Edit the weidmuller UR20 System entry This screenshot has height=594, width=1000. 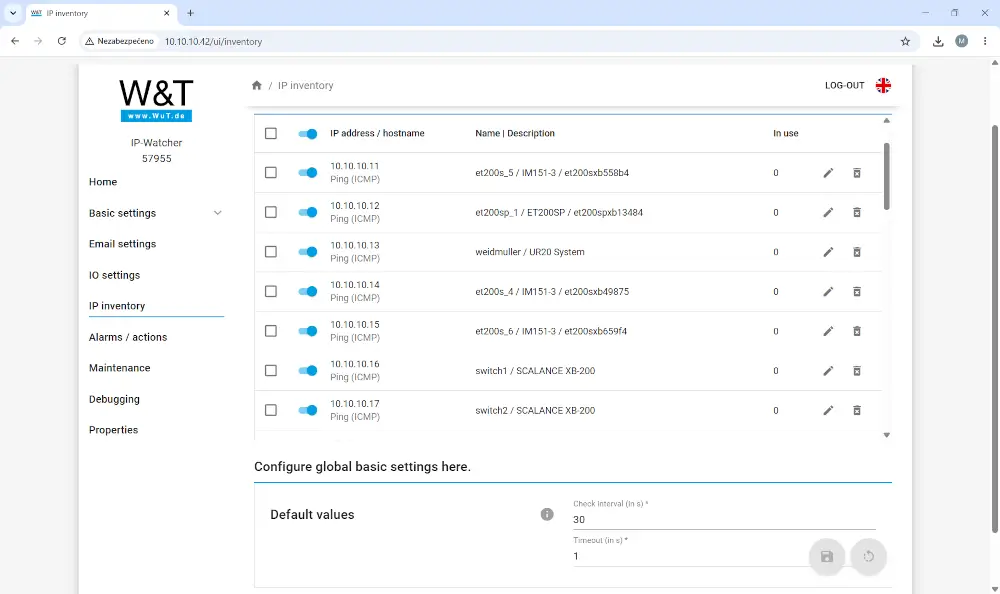[828, 252]
